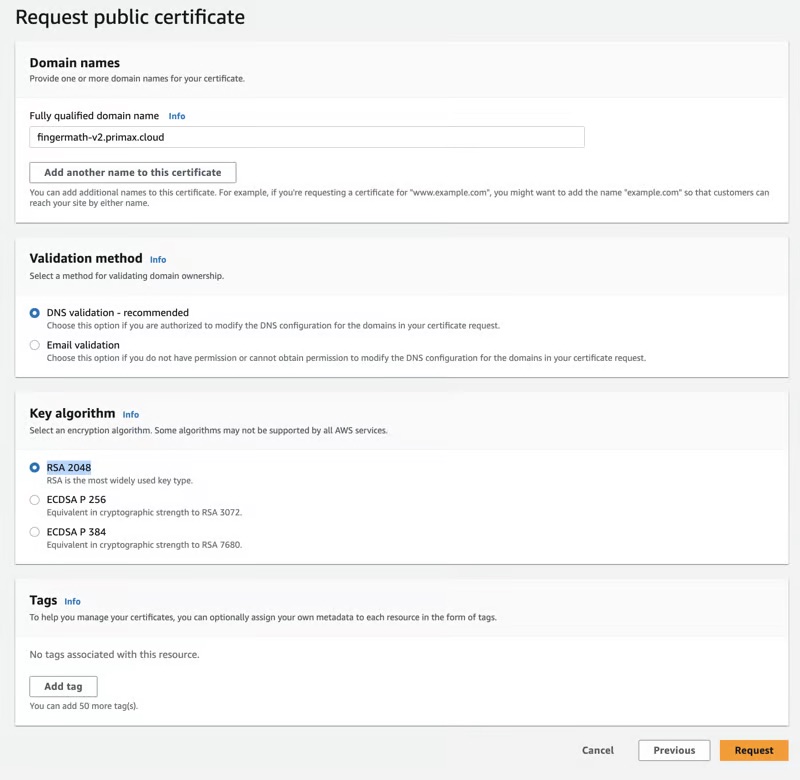Select the RSA 2048 radio button
Screen dimensions: 800x780
pos(34,466)
